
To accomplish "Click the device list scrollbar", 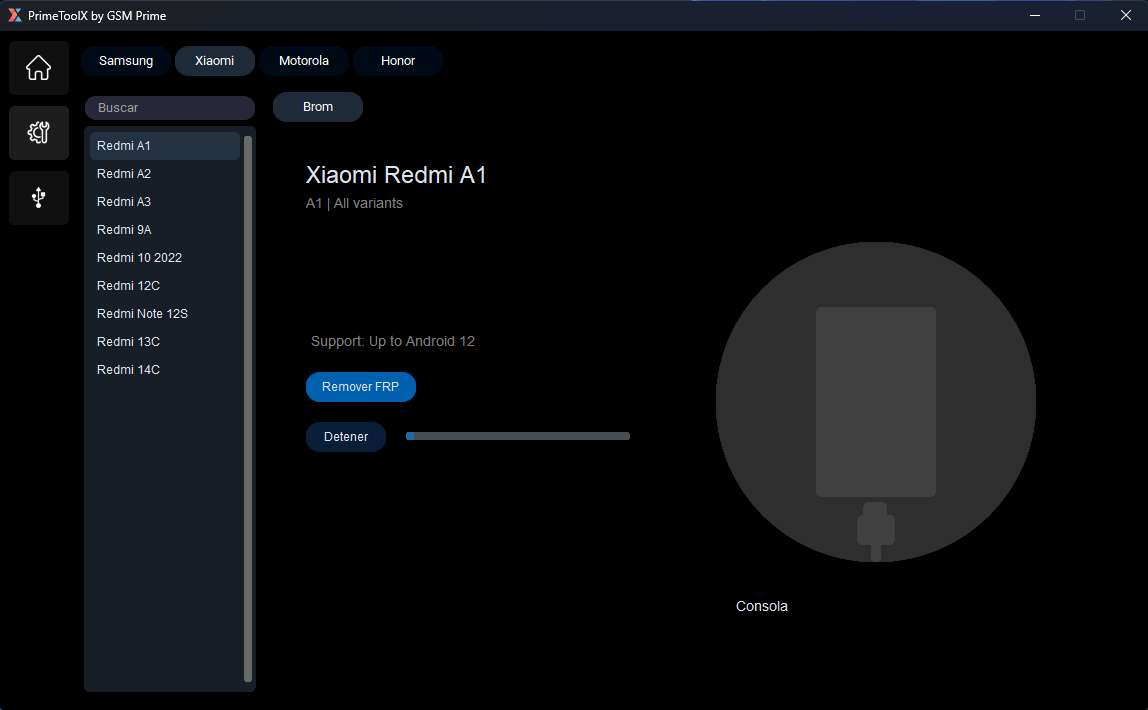I will pyautogui.click(x=247, y=400).
